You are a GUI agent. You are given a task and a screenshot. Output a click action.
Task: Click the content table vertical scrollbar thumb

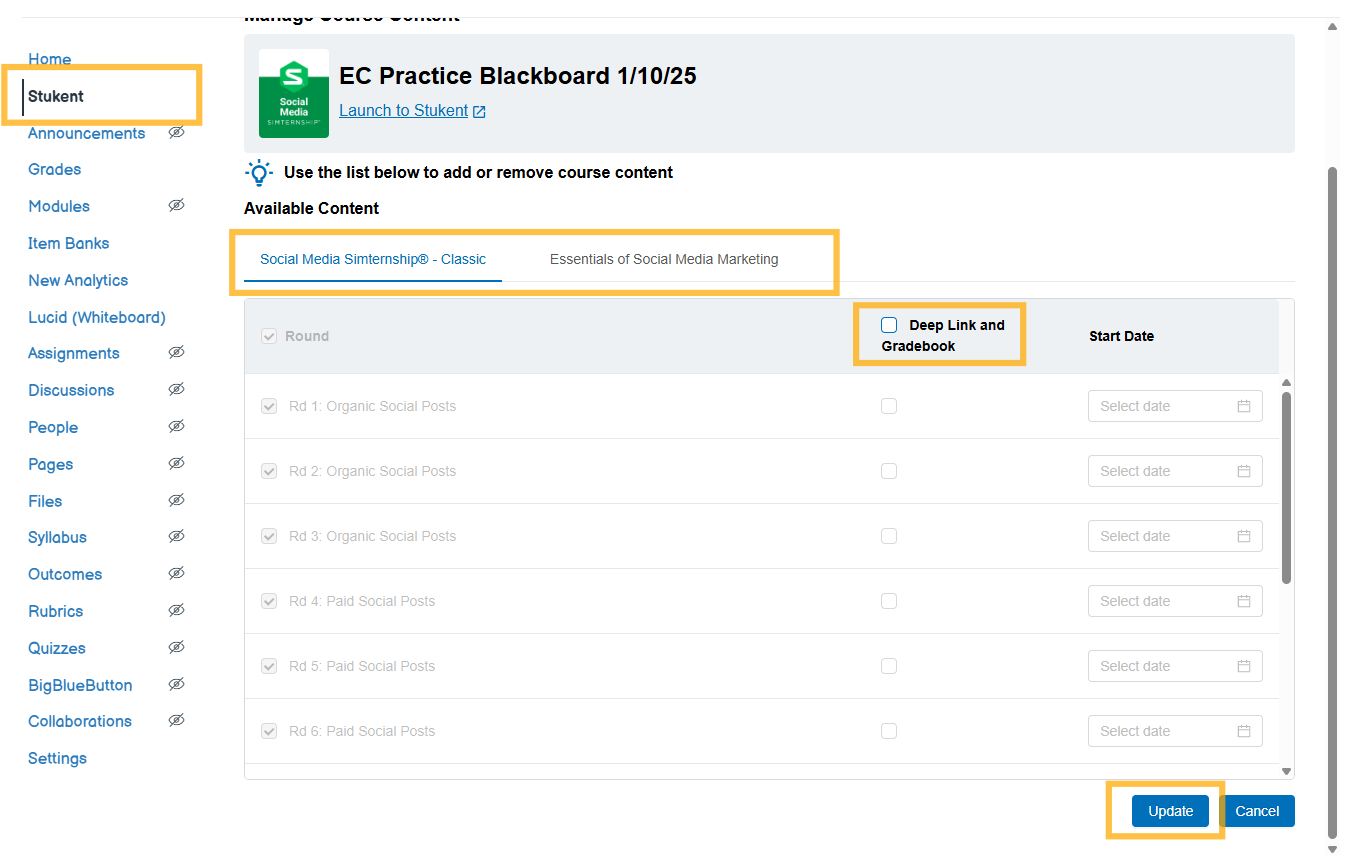pos(1287,487)
